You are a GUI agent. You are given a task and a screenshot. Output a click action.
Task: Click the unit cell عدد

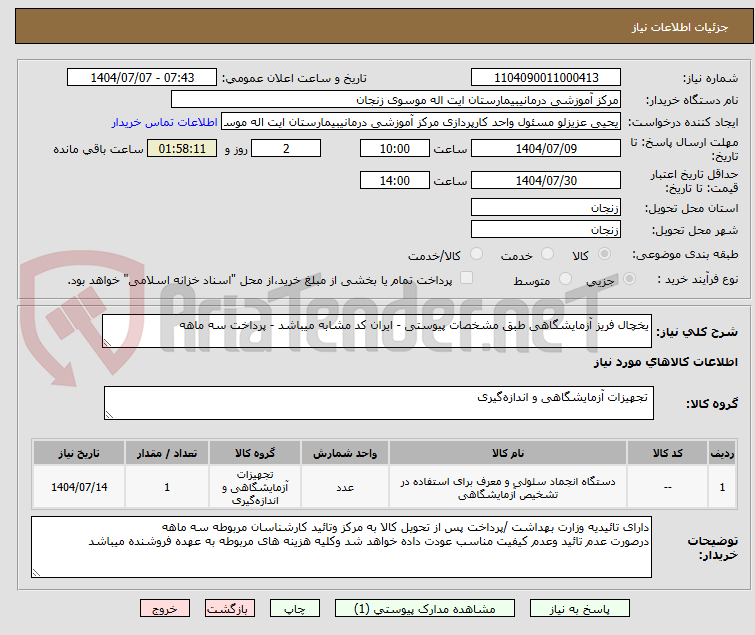click(345, 487)
